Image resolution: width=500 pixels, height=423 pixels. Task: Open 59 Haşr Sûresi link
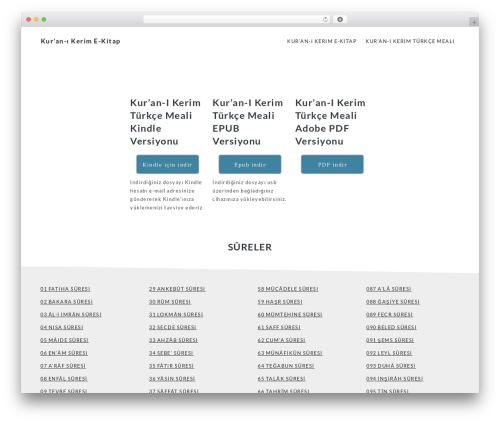click(280, 302)
